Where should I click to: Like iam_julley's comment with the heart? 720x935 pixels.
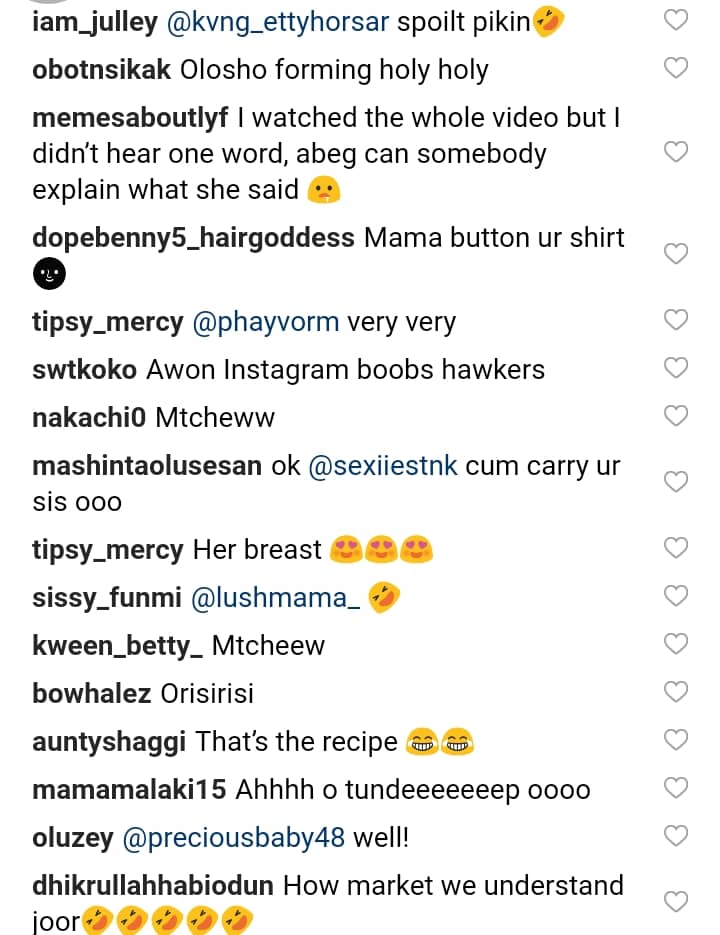tap(677, 21)
